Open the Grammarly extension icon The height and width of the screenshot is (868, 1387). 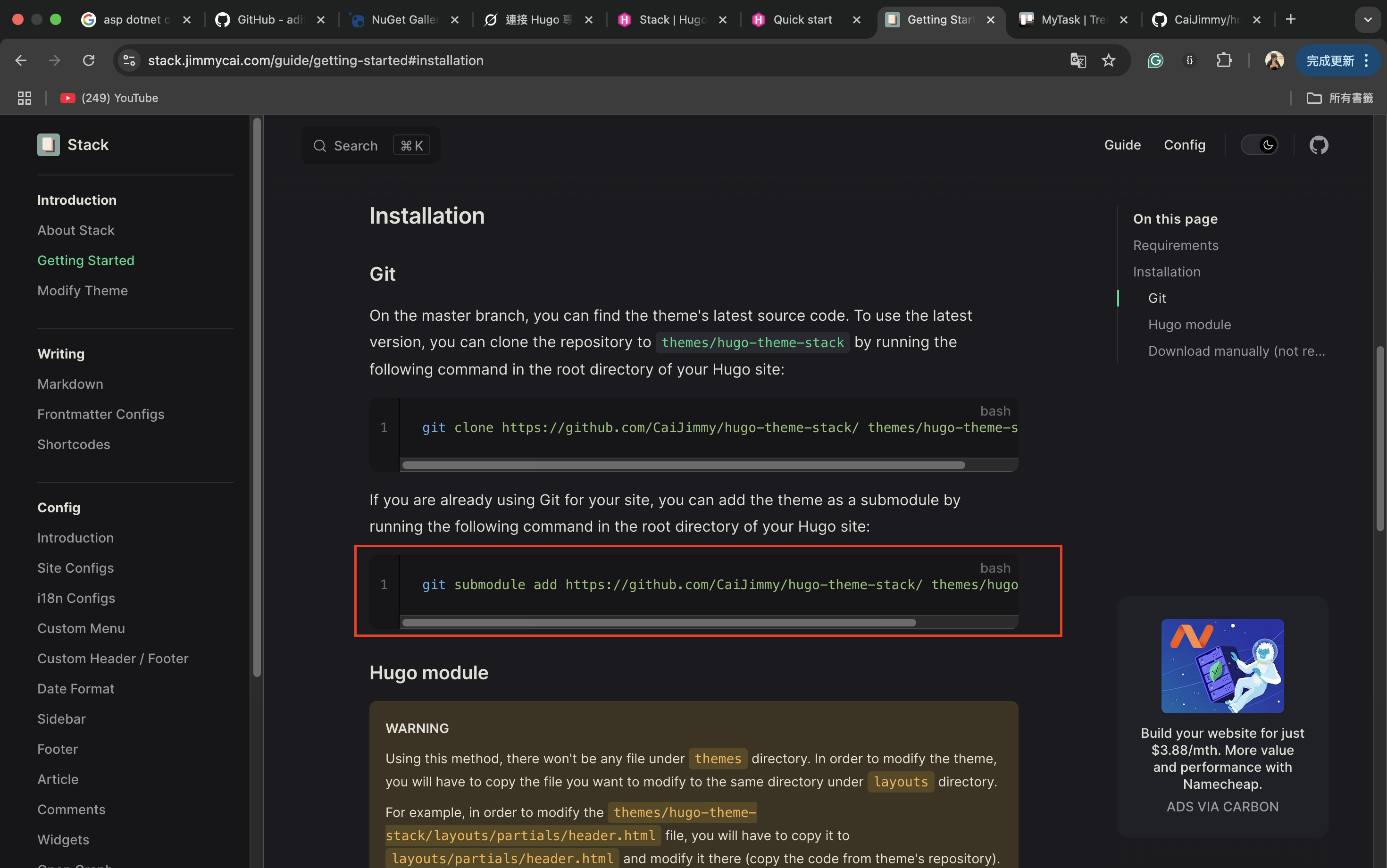1155,60
